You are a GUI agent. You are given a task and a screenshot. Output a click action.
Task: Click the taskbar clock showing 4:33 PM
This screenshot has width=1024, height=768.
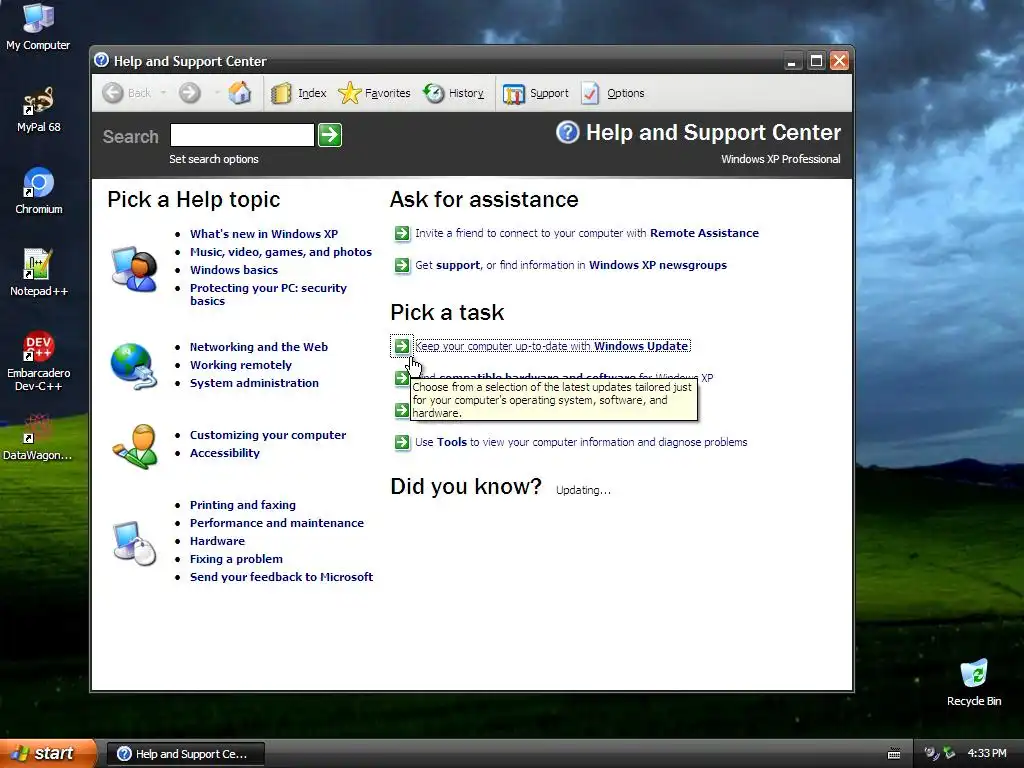click(x=987, y=754)
